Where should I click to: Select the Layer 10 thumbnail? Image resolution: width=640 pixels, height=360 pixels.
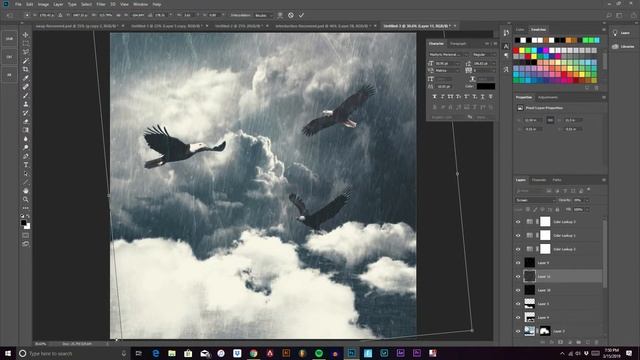[529, 290]
